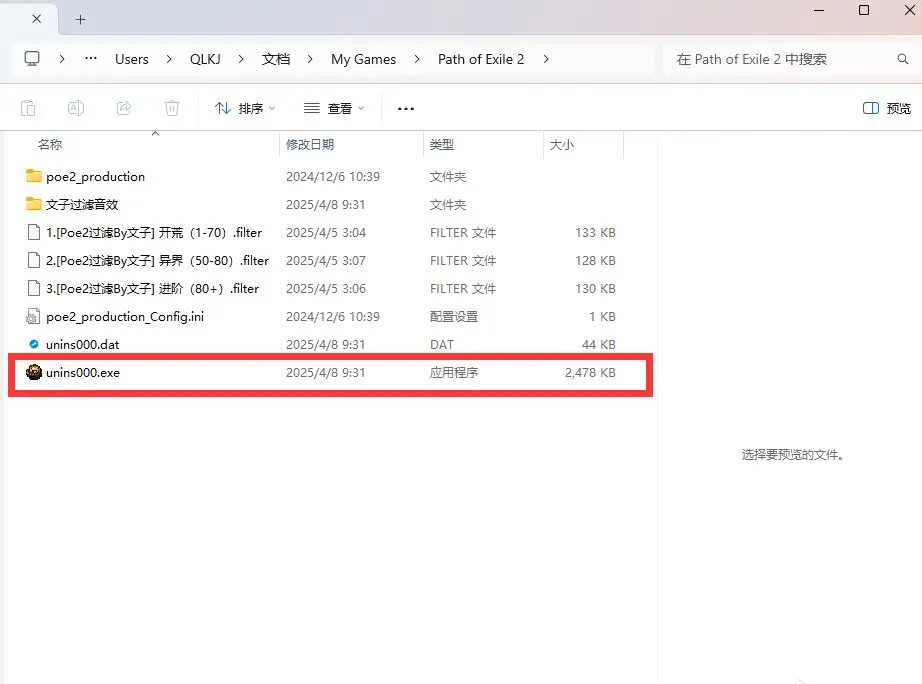Viewport: 922px width, 684px height.
Task: Open a new tab with plus button
Action: click(81, 19)
